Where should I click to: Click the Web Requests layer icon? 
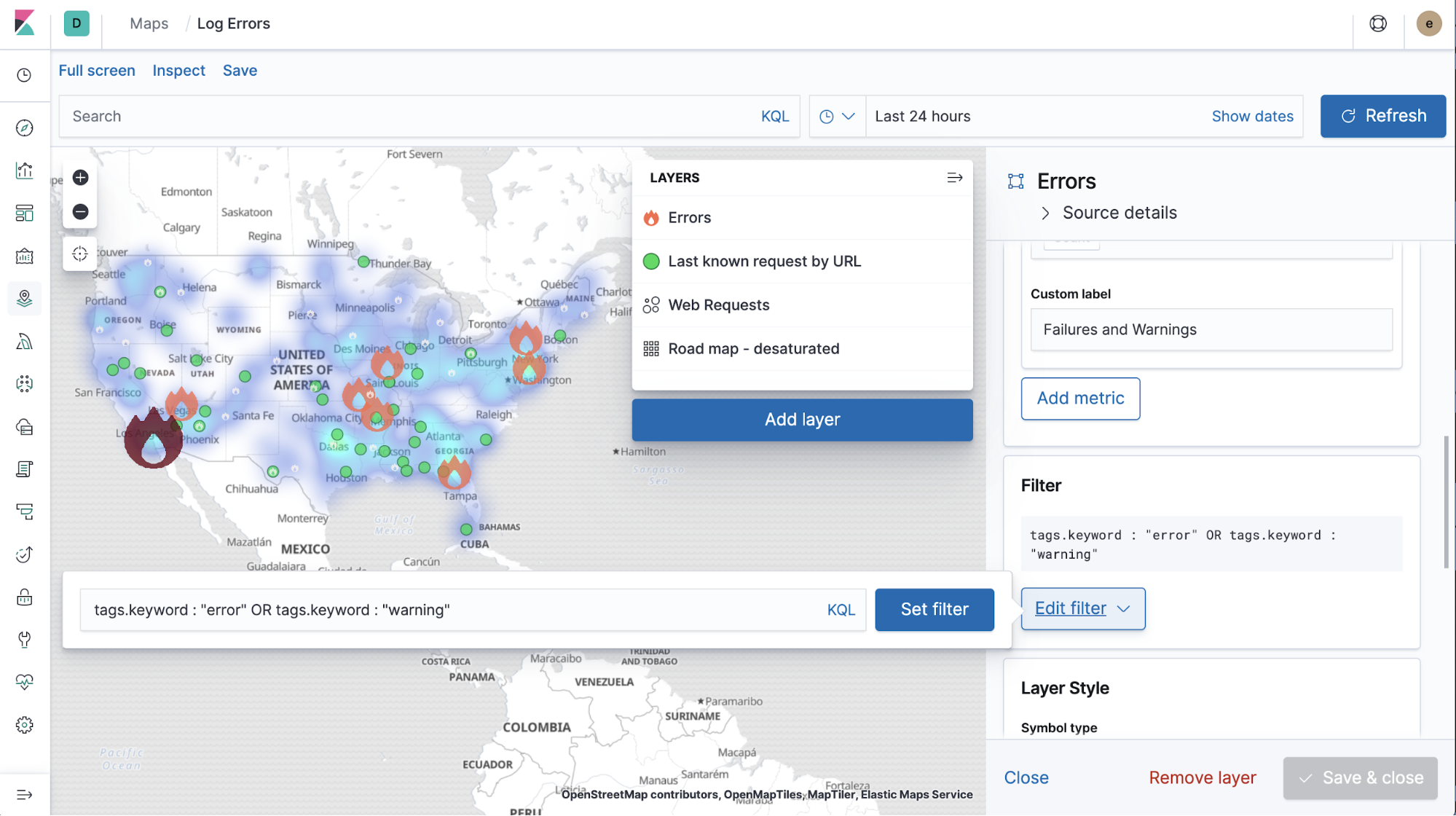point(651,305)
